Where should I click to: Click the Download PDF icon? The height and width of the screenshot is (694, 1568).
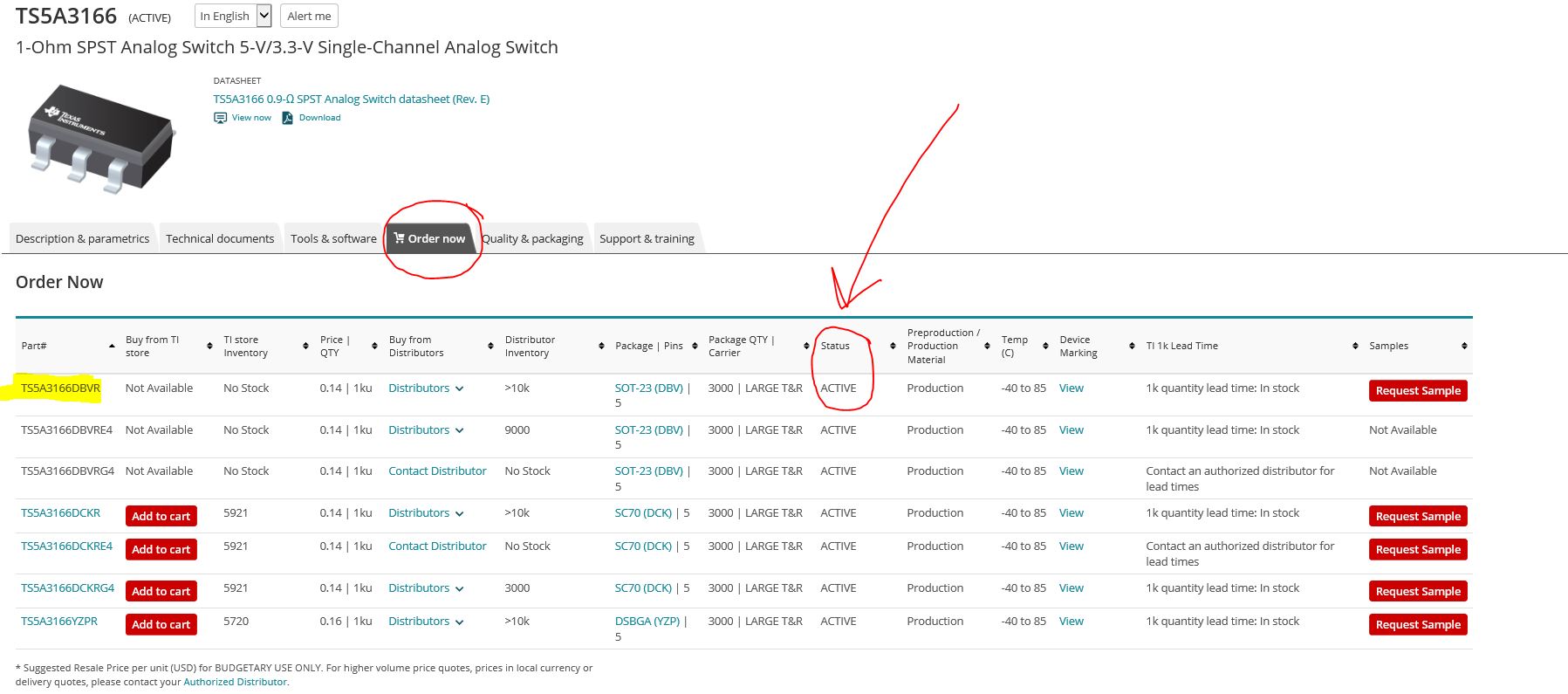[287, 118]
